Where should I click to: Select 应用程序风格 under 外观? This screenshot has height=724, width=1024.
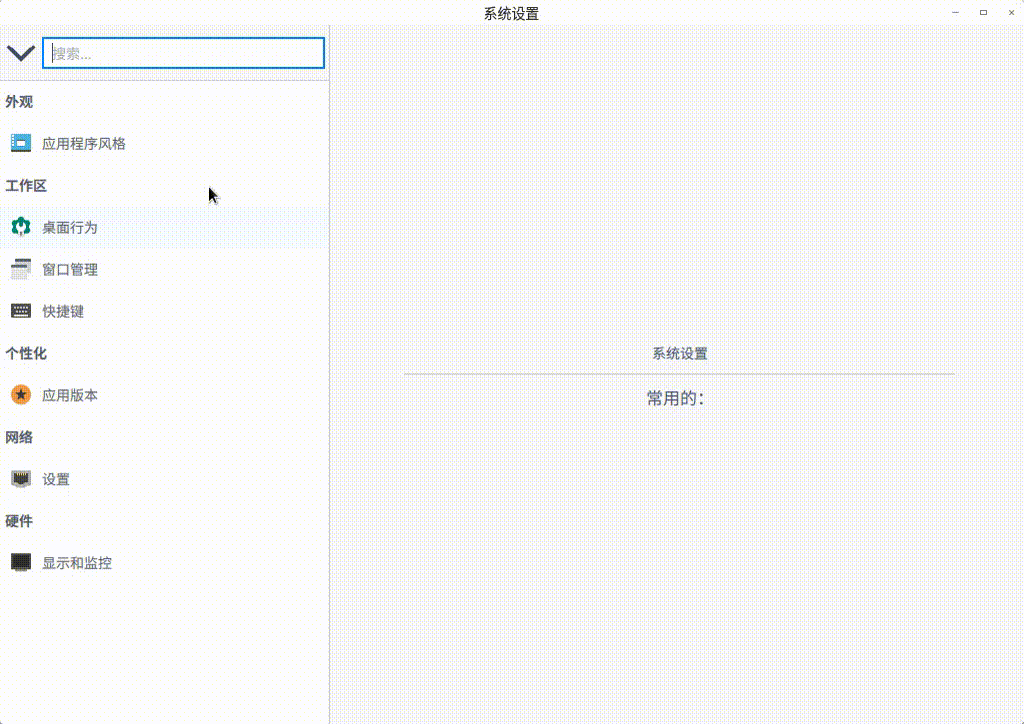85,142
